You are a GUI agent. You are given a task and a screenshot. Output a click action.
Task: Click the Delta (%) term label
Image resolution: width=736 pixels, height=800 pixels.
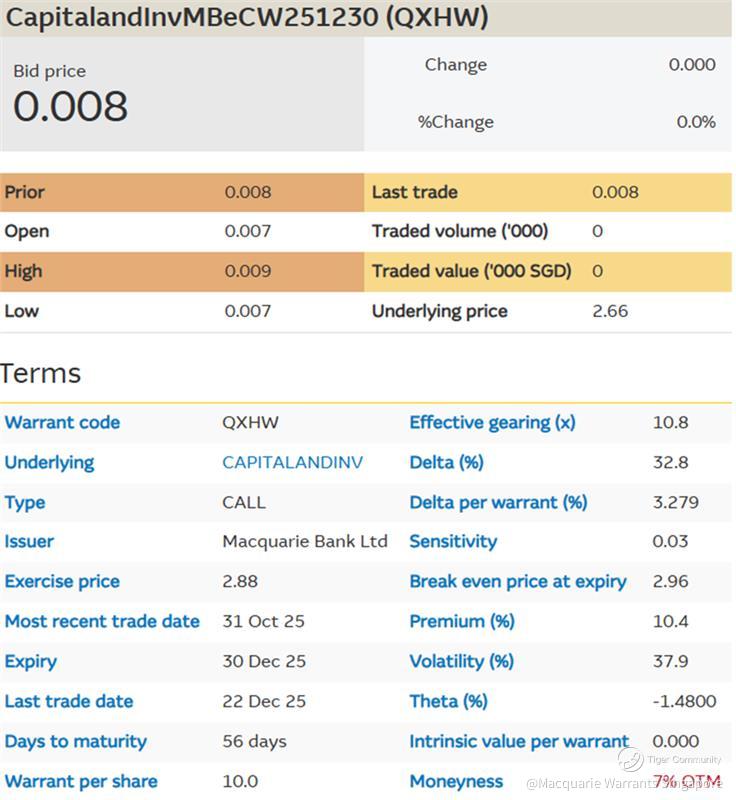click(x=446, y=462)
